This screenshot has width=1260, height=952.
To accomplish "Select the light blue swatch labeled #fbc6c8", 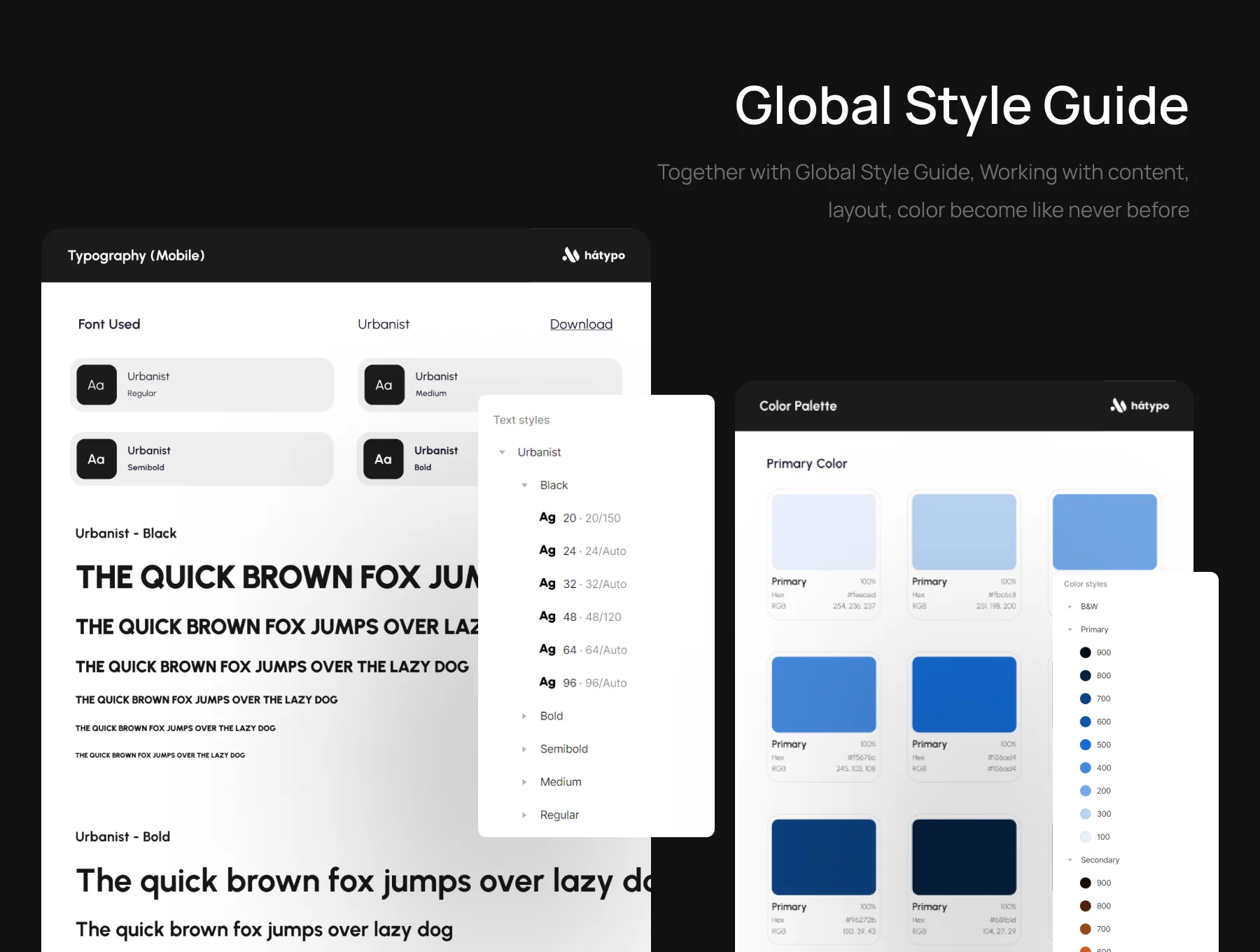I will pos(964,532).
